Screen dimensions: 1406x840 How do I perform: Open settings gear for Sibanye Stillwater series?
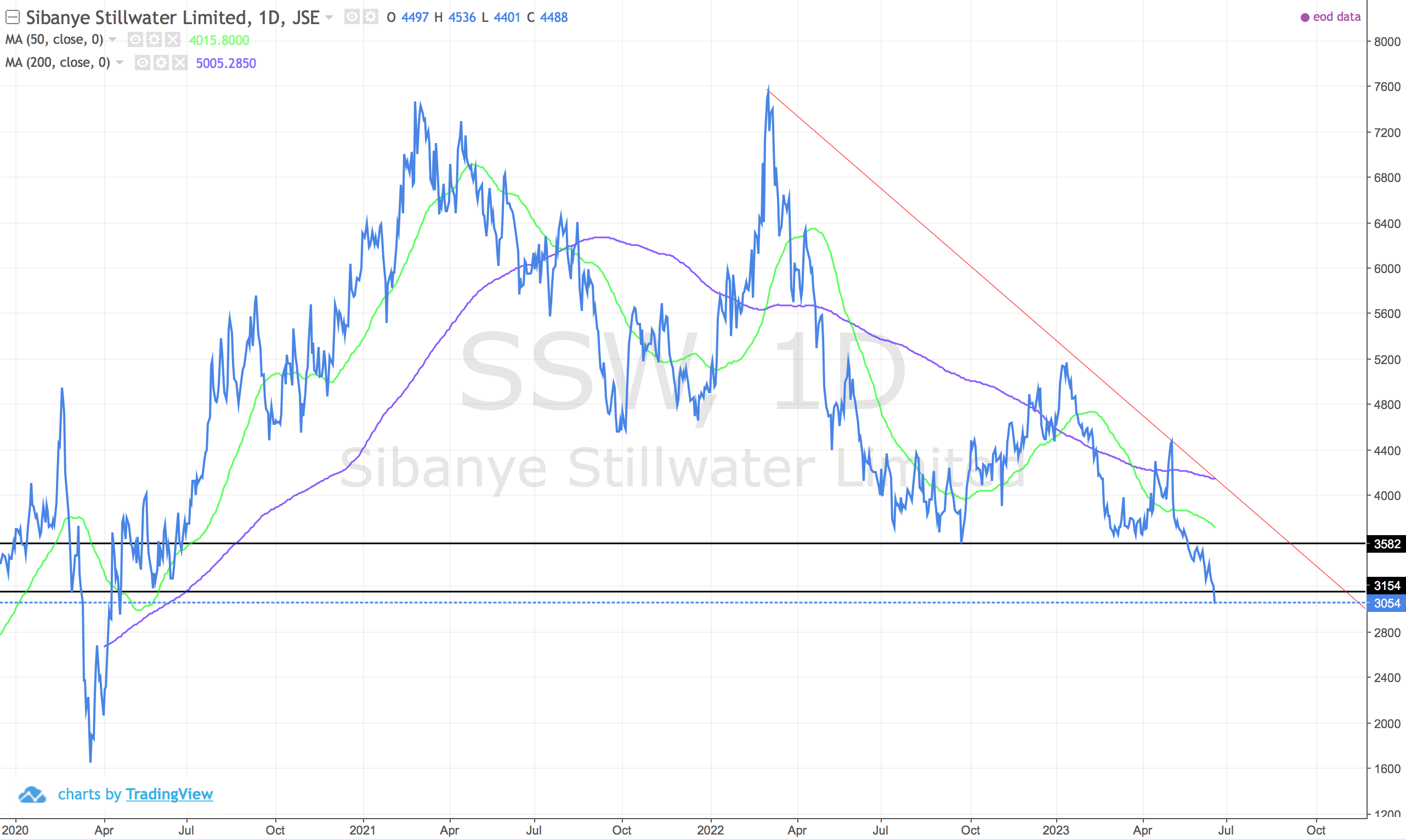(x=371, y=17)
